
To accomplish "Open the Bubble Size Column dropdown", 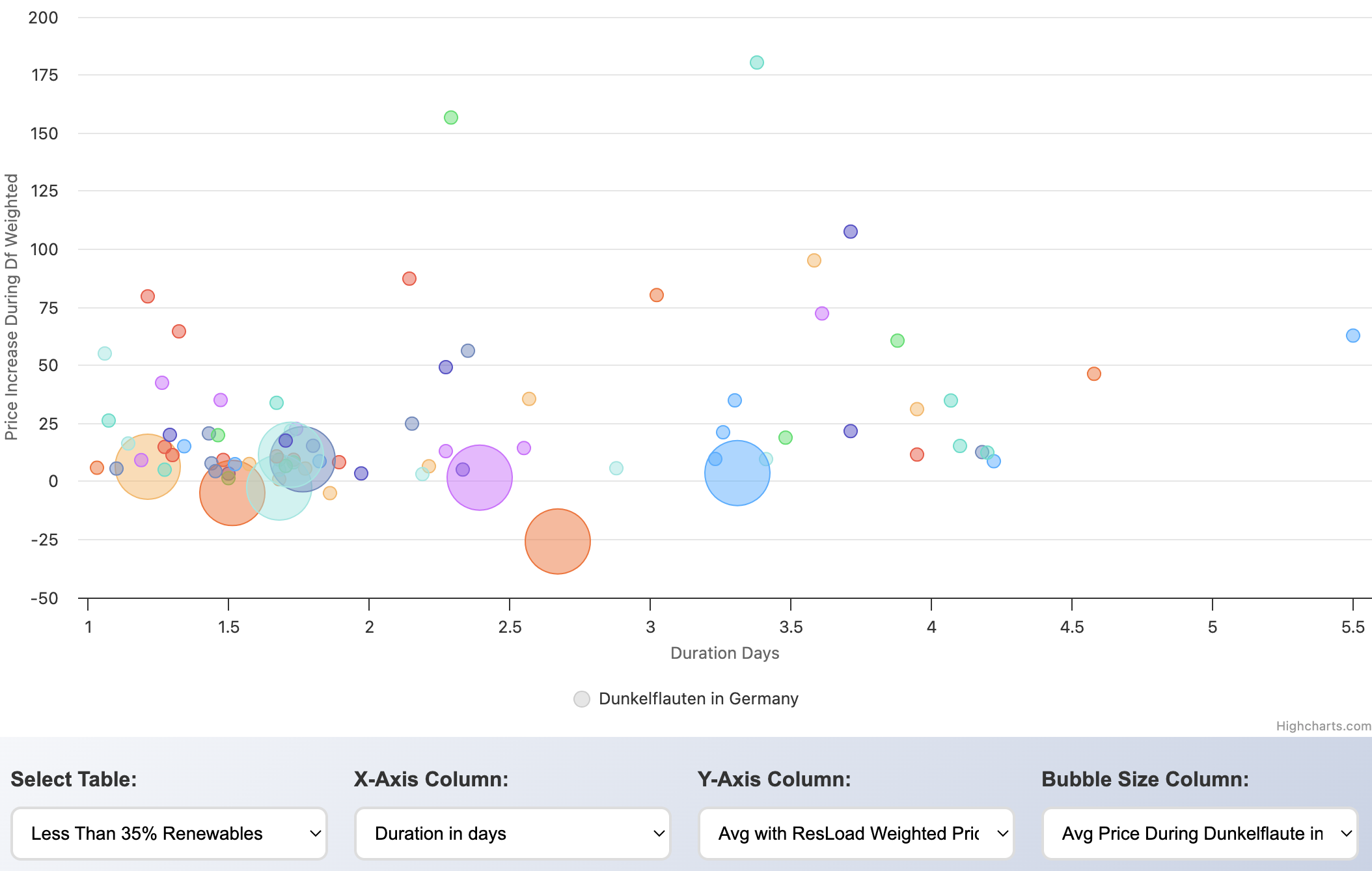I will click(x=1200, y=833).
